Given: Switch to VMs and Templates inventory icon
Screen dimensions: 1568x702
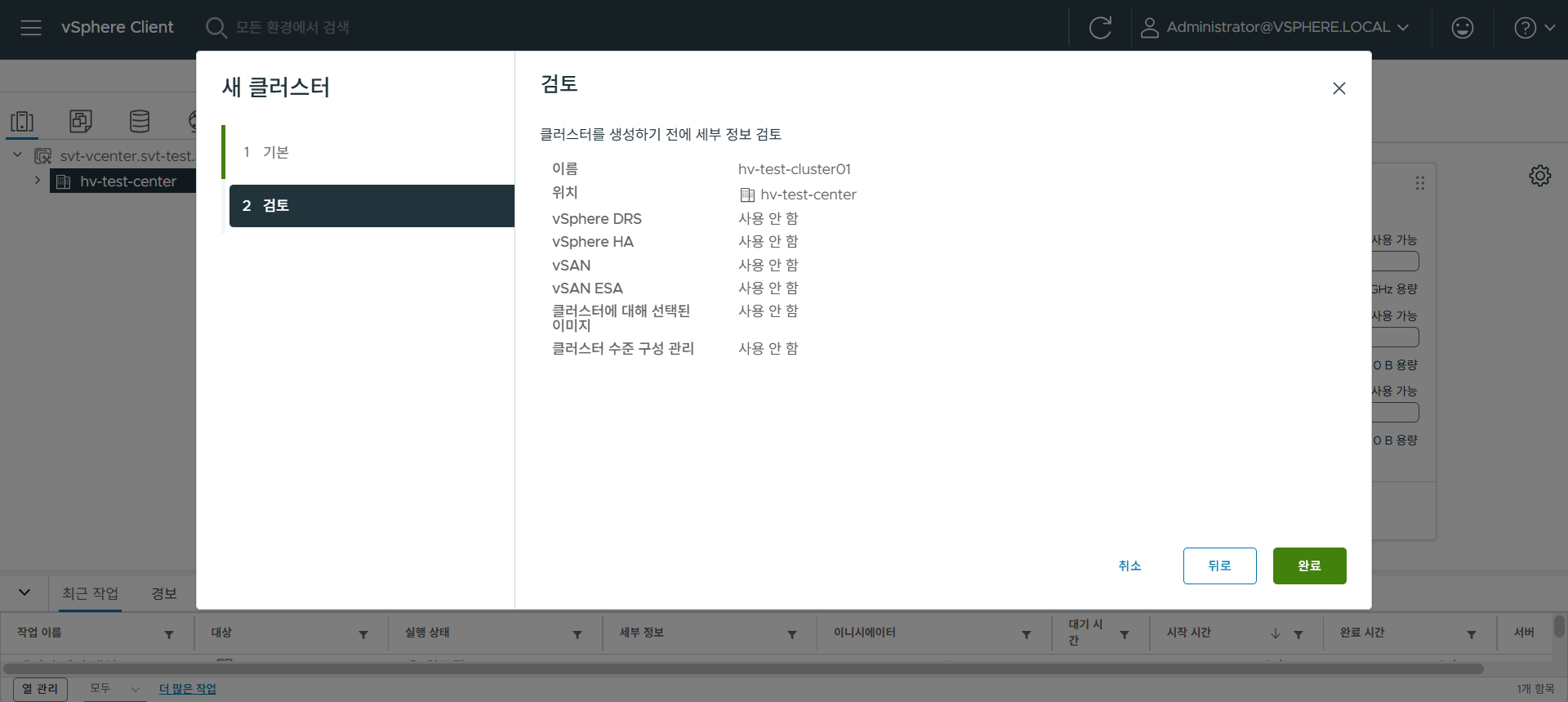Looking at the screenshot, I should (81, 122).
